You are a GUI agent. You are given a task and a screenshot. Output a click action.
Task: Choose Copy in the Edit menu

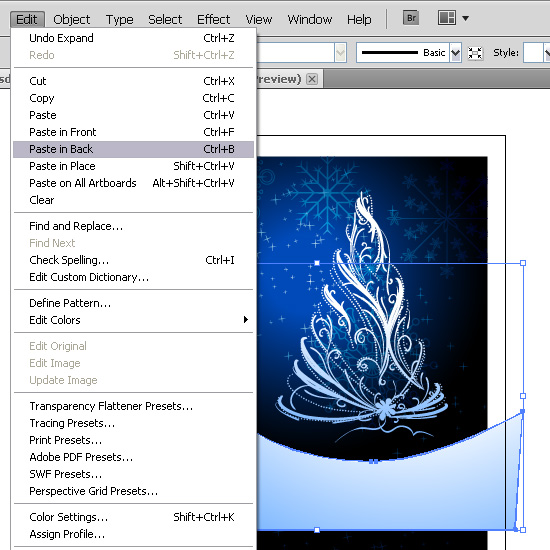point(133,98)
